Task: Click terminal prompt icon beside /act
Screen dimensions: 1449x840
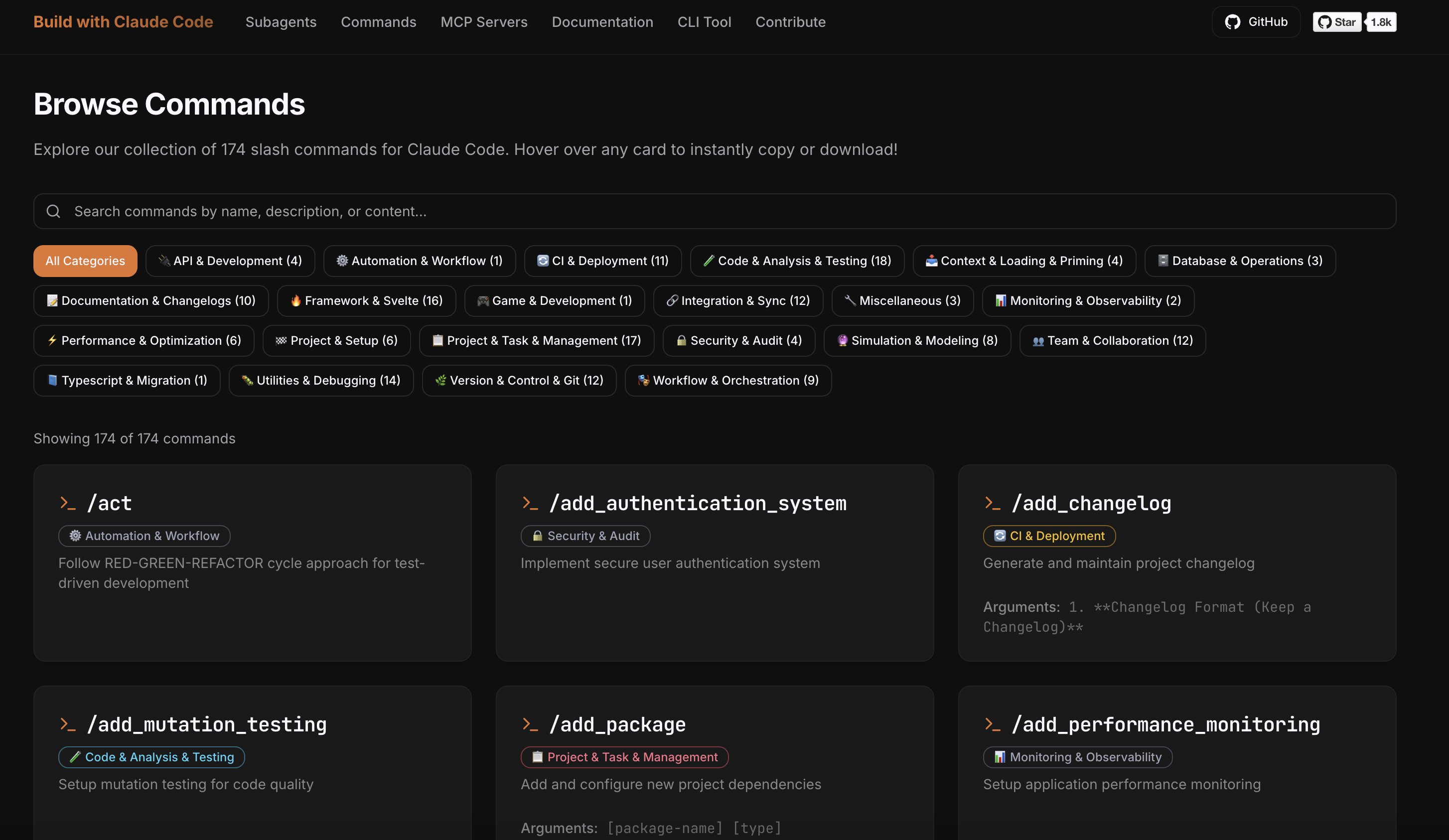Action: 68,503
